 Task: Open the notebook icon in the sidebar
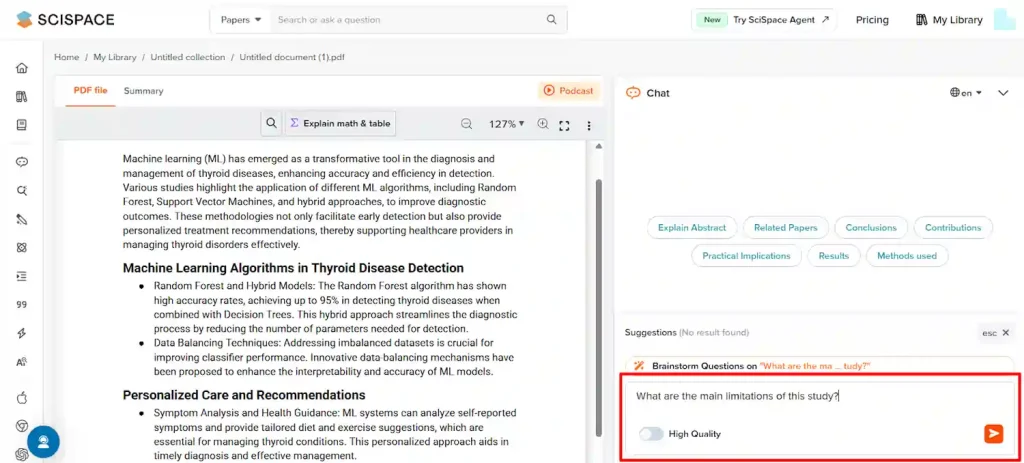click(22, 125)
